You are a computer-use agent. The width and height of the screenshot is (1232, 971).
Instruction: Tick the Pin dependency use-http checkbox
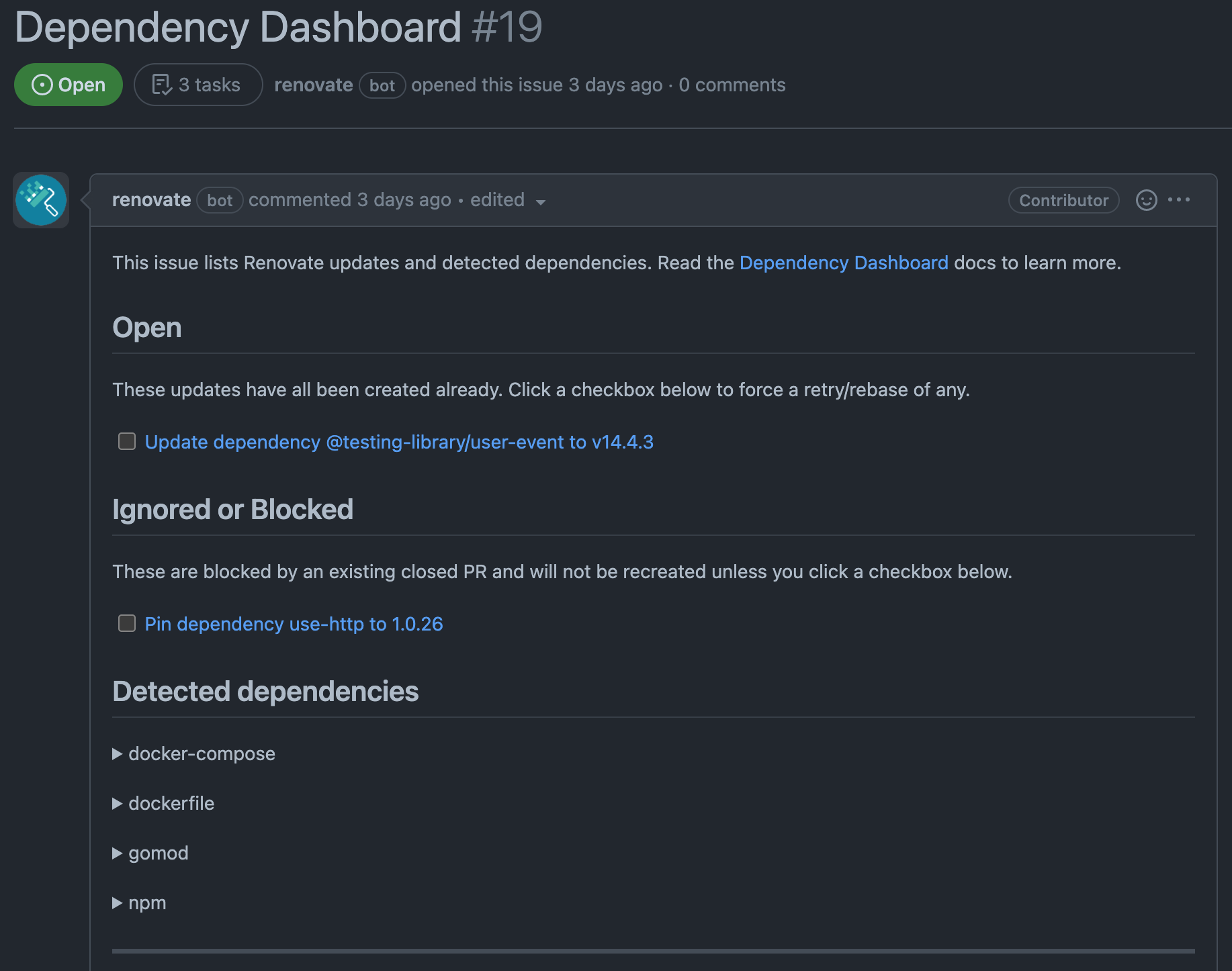tap(127, 623)
